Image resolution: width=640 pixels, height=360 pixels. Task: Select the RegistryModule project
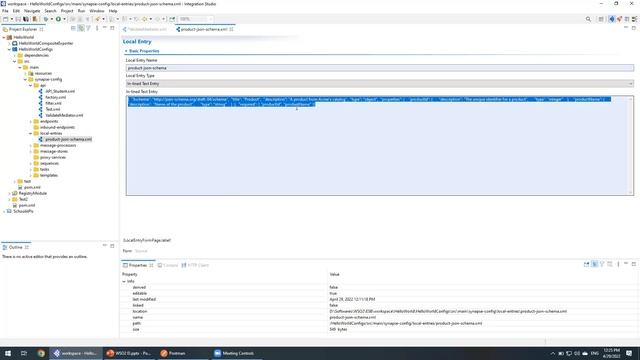33,193
